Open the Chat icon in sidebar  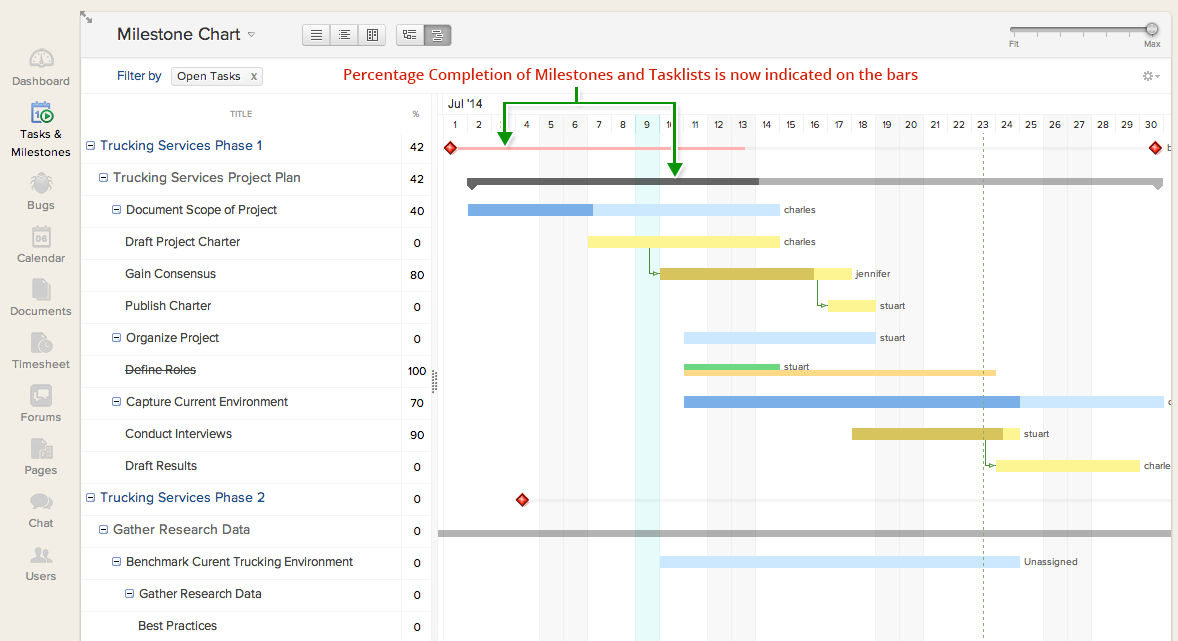pos(41,508)
